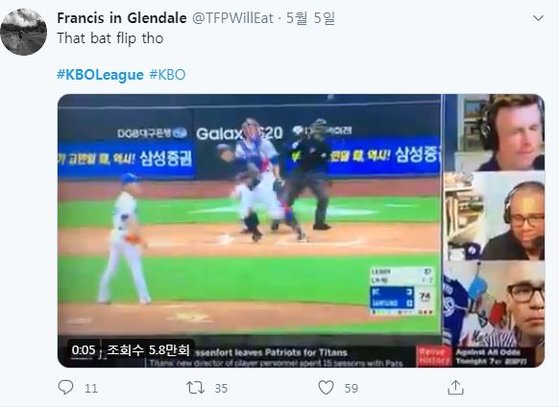Click the top commentator webcam panel
This screenshot has height=407, width=559.
pyautogui.click(x=494, y=133)
